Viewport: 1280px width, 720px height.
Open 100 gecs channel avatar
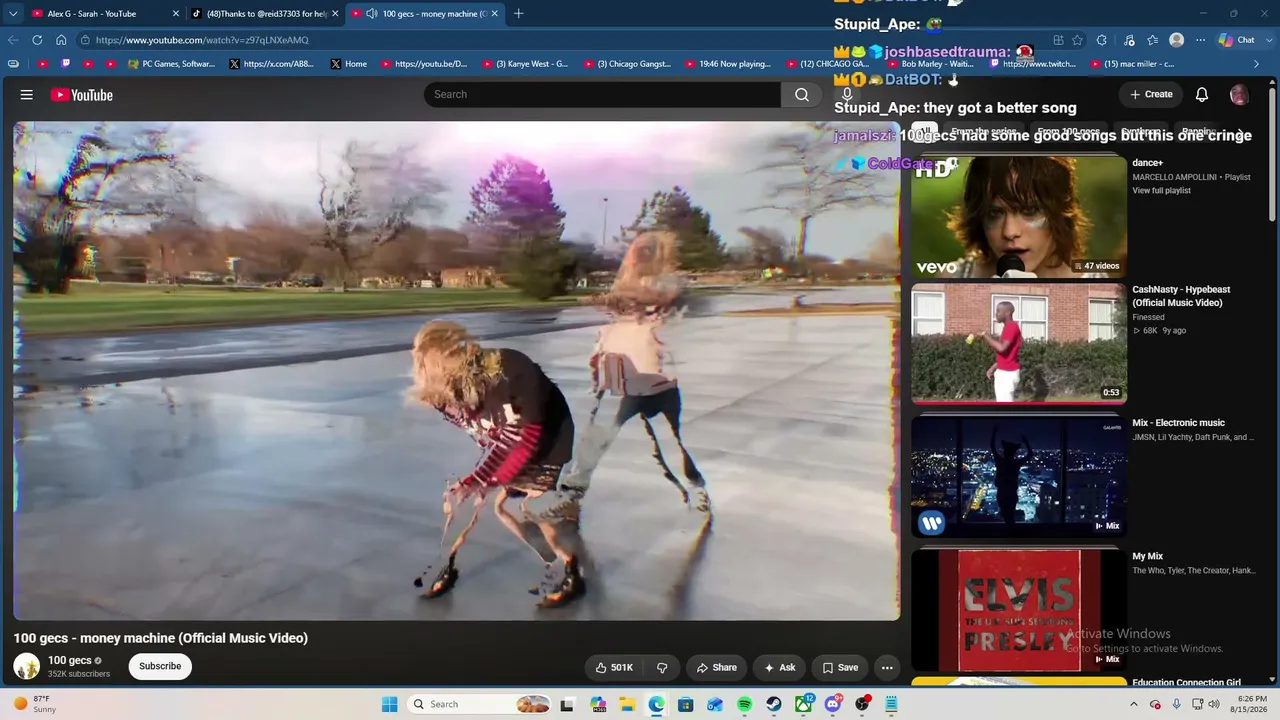[x=27, y=666]
